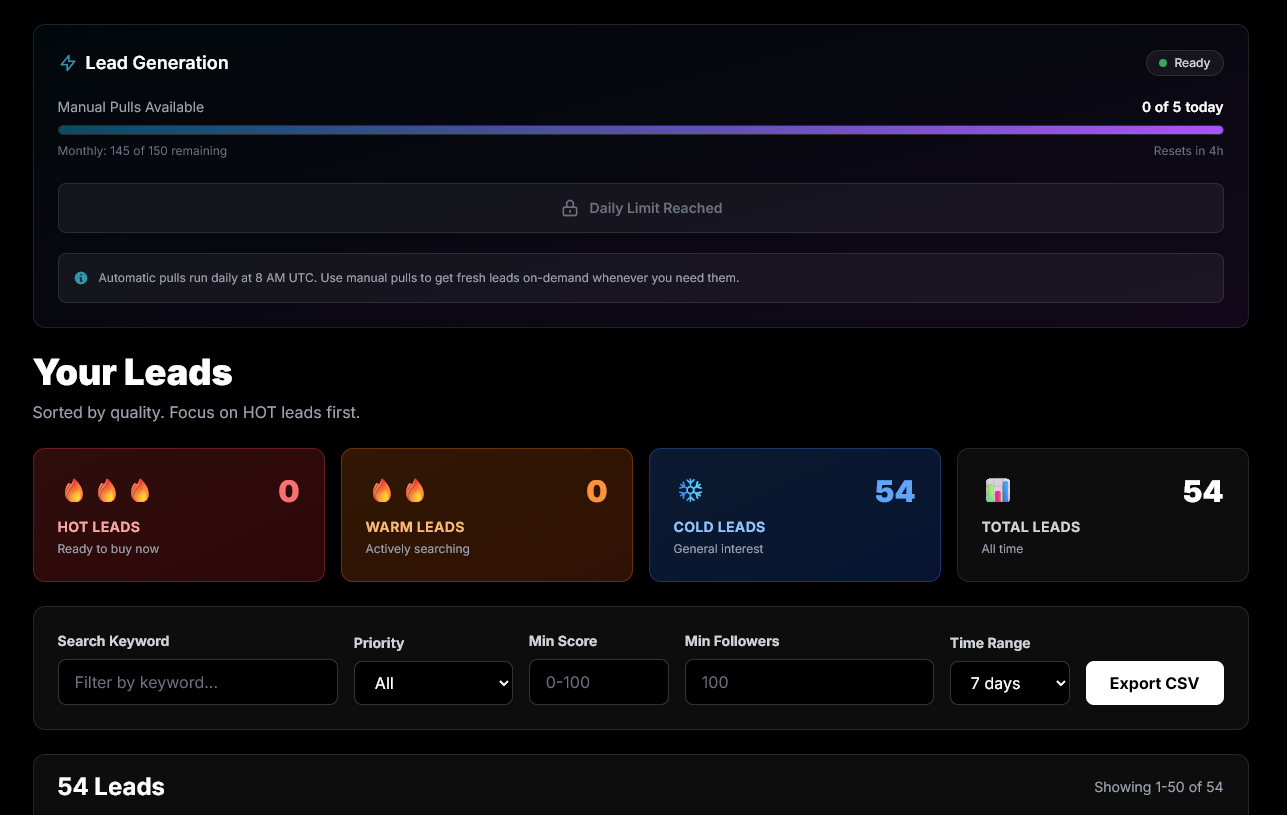Open the Time Range dropdown
Screen dimensions: 1287x815
(1010, 682)
